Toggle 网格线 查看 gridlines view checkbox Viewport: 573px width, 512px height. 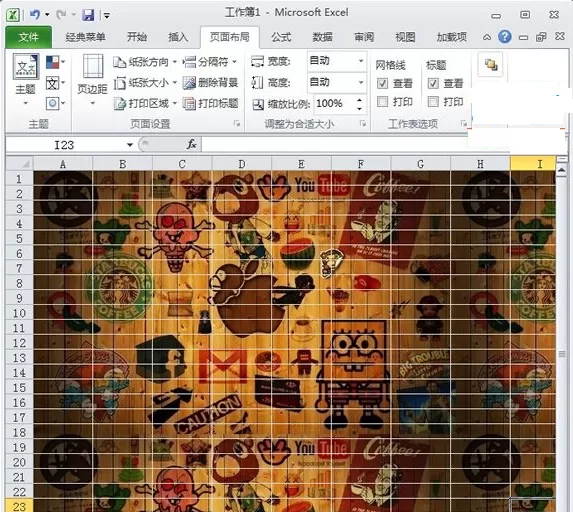click(382, 84)
